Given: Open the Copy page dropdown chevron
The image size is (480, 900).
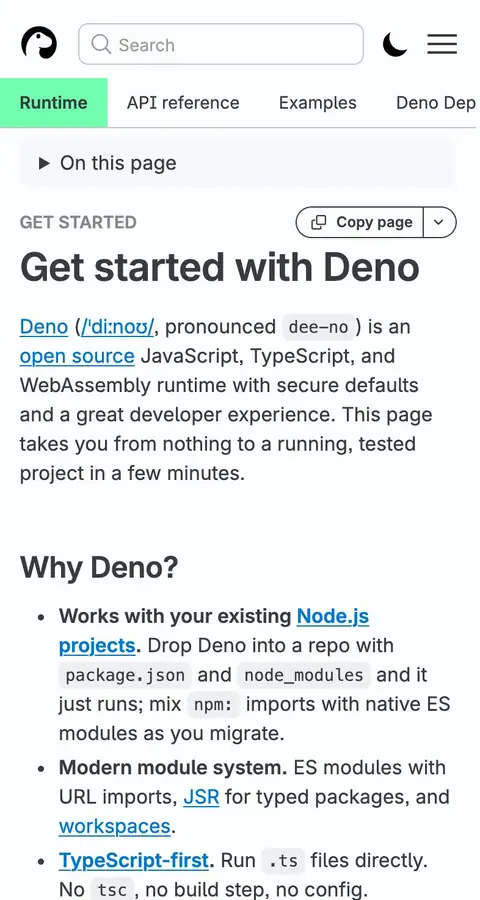Looking at the screenshot, I should (439, 222).
